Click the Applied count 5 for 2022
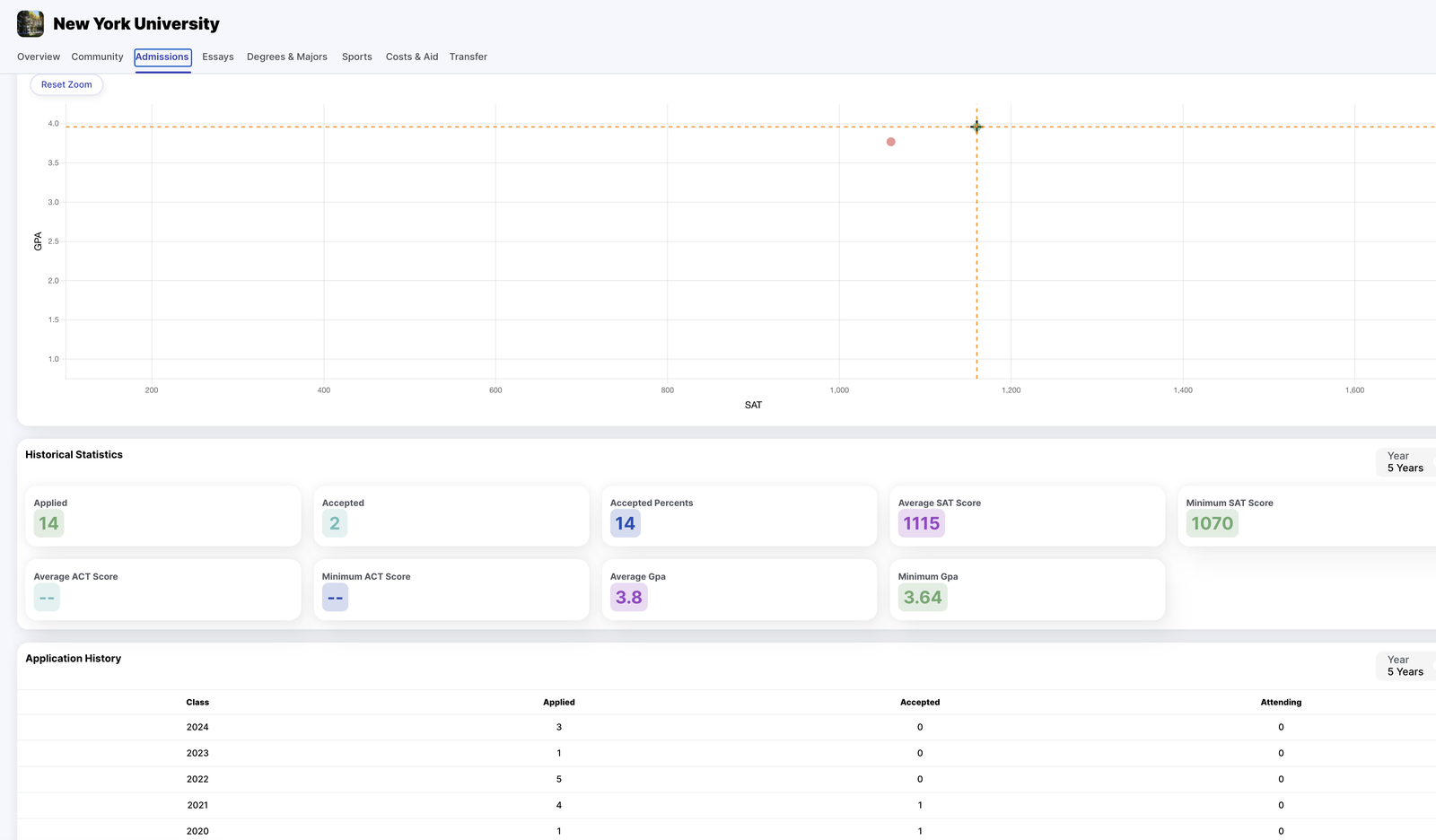 [559, 779]
